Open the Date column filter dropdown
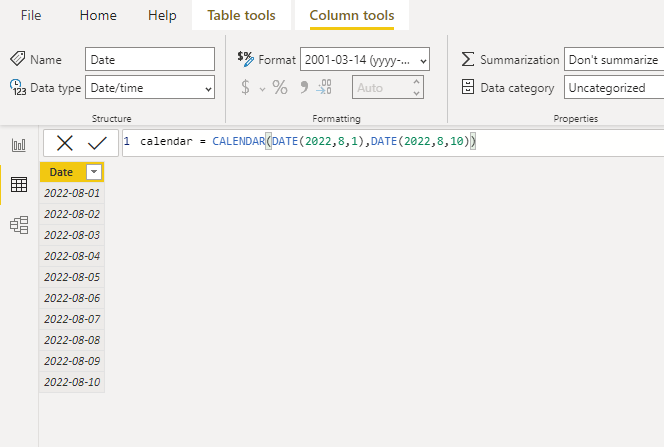The height and width of the screenshot is (447, 664). point(94,172)
